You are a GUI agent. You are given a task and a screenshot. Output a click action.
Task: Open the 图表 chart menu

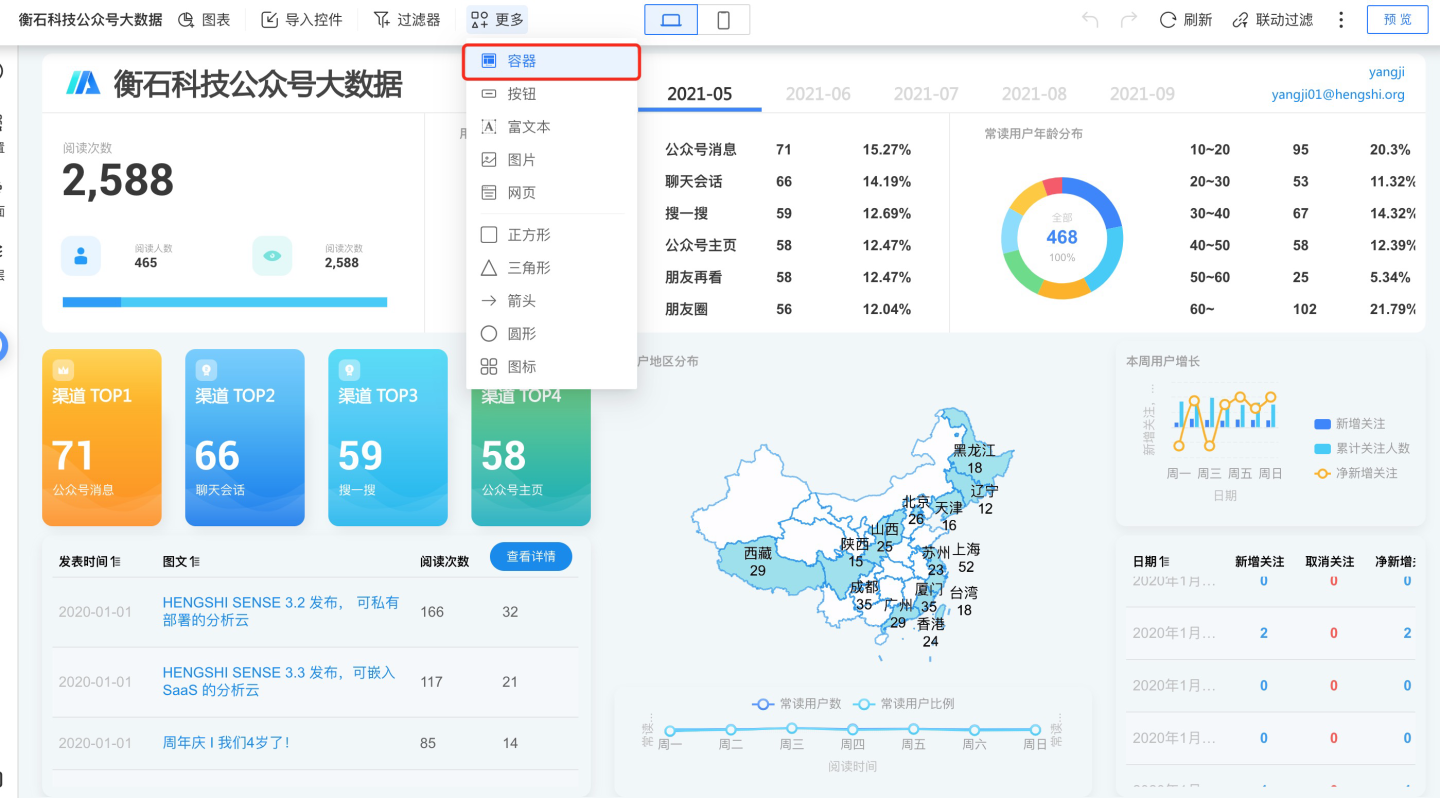click(204, 20)
